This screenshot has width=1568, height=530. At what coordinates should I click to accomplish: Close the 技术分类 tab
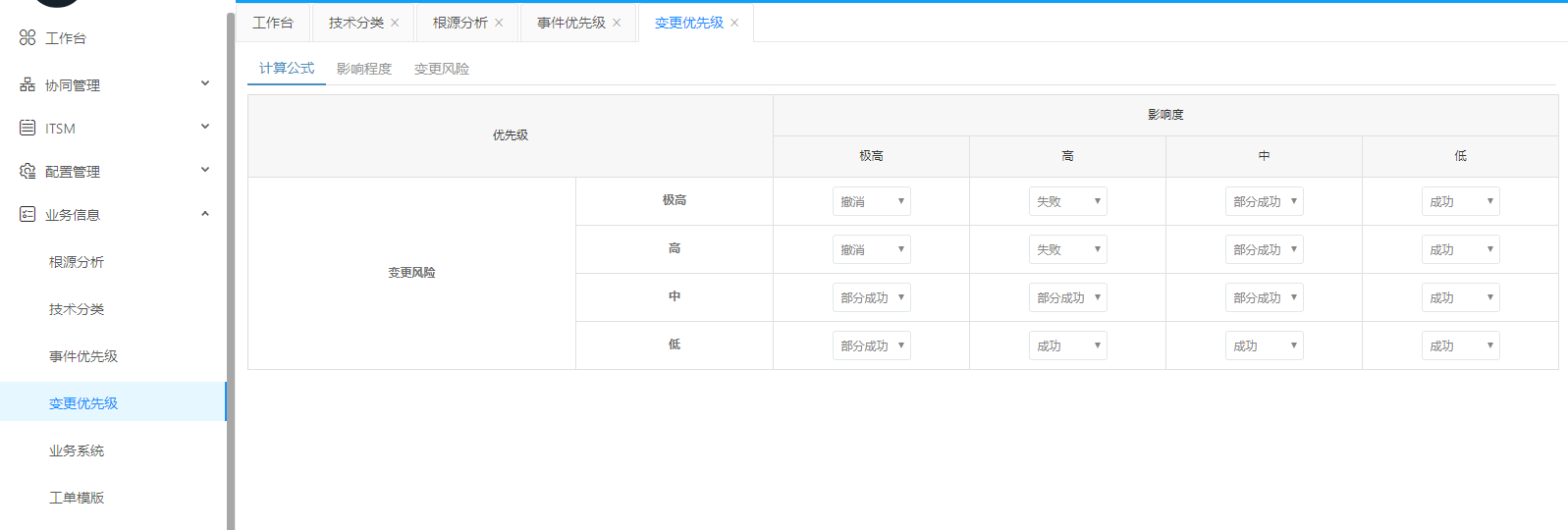395,23
